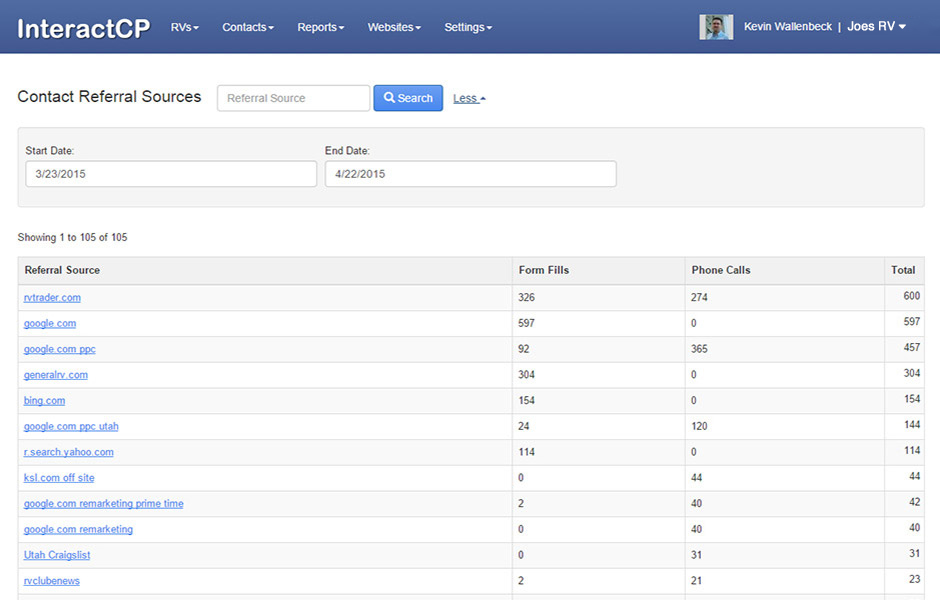The height and width of the screenshot is (600, 940).
Task: Select the 600 total for rvtrader.com
Action: [904, 296]
